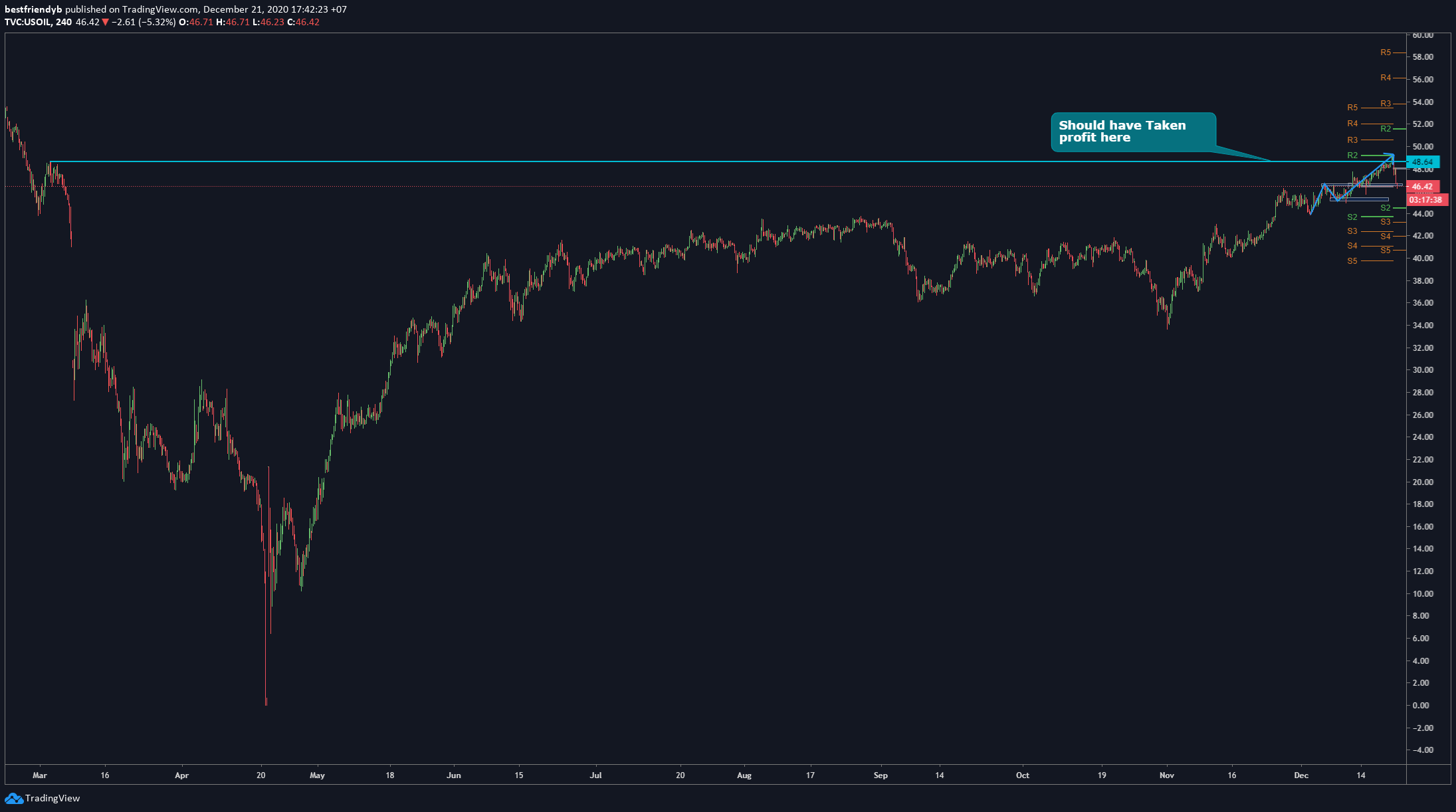Click the Apr label on time axis
The image size is (1456, 812).
click(182, 775)
